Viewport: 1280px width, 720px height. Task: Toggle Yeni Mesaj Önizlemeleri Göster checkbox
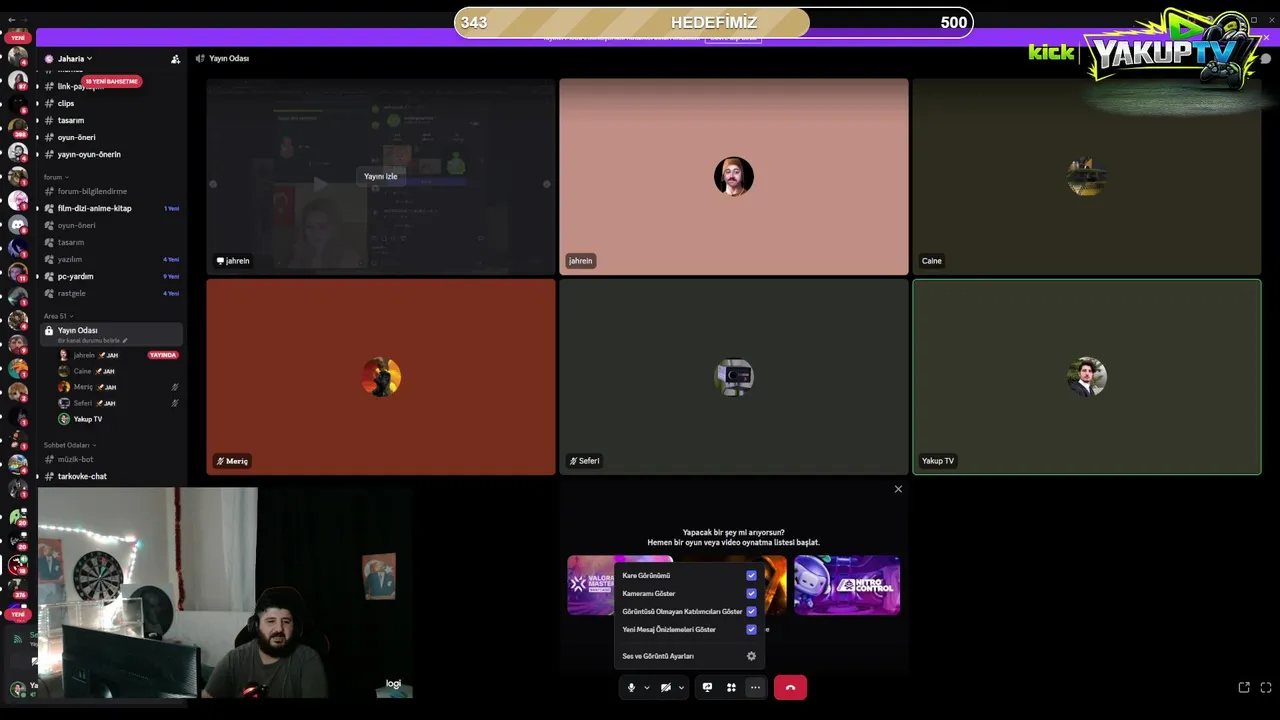[751, 630]
